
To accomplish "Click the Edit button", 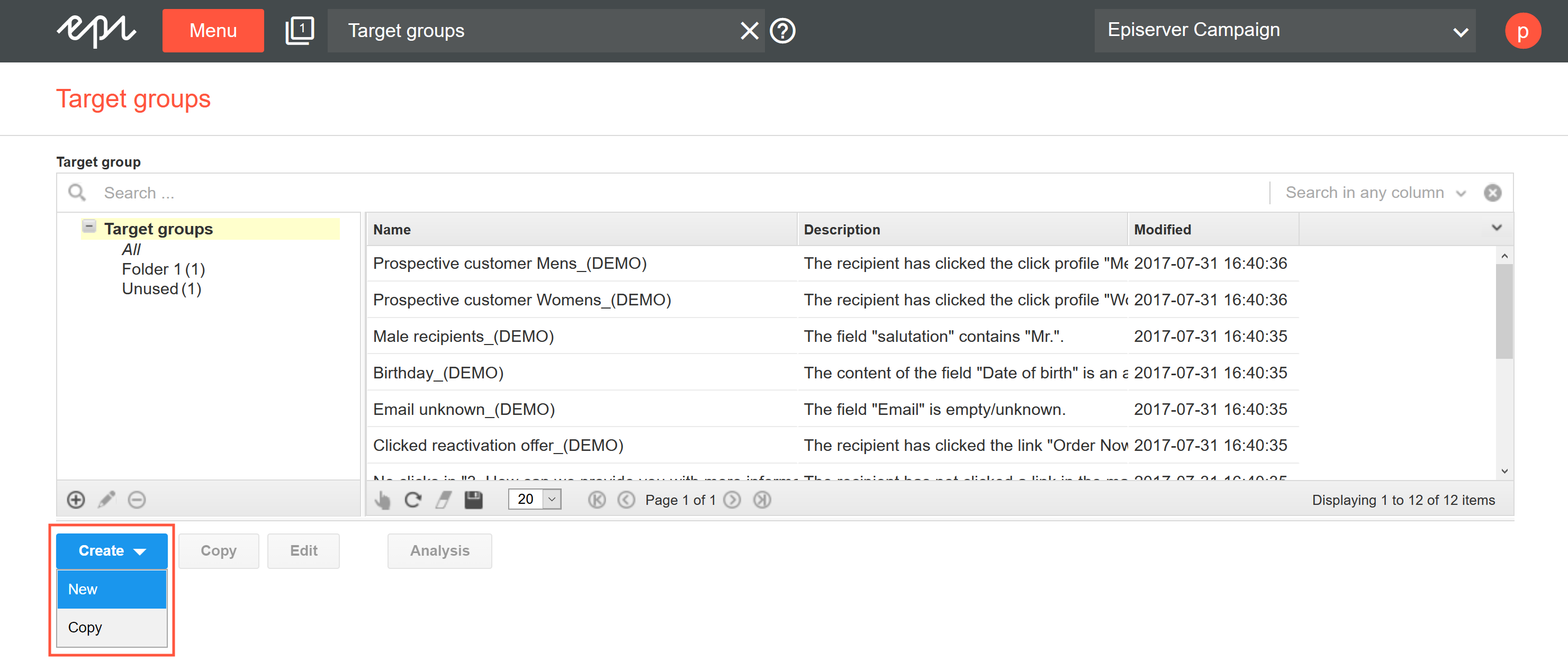I will click(x=302, y=549).
